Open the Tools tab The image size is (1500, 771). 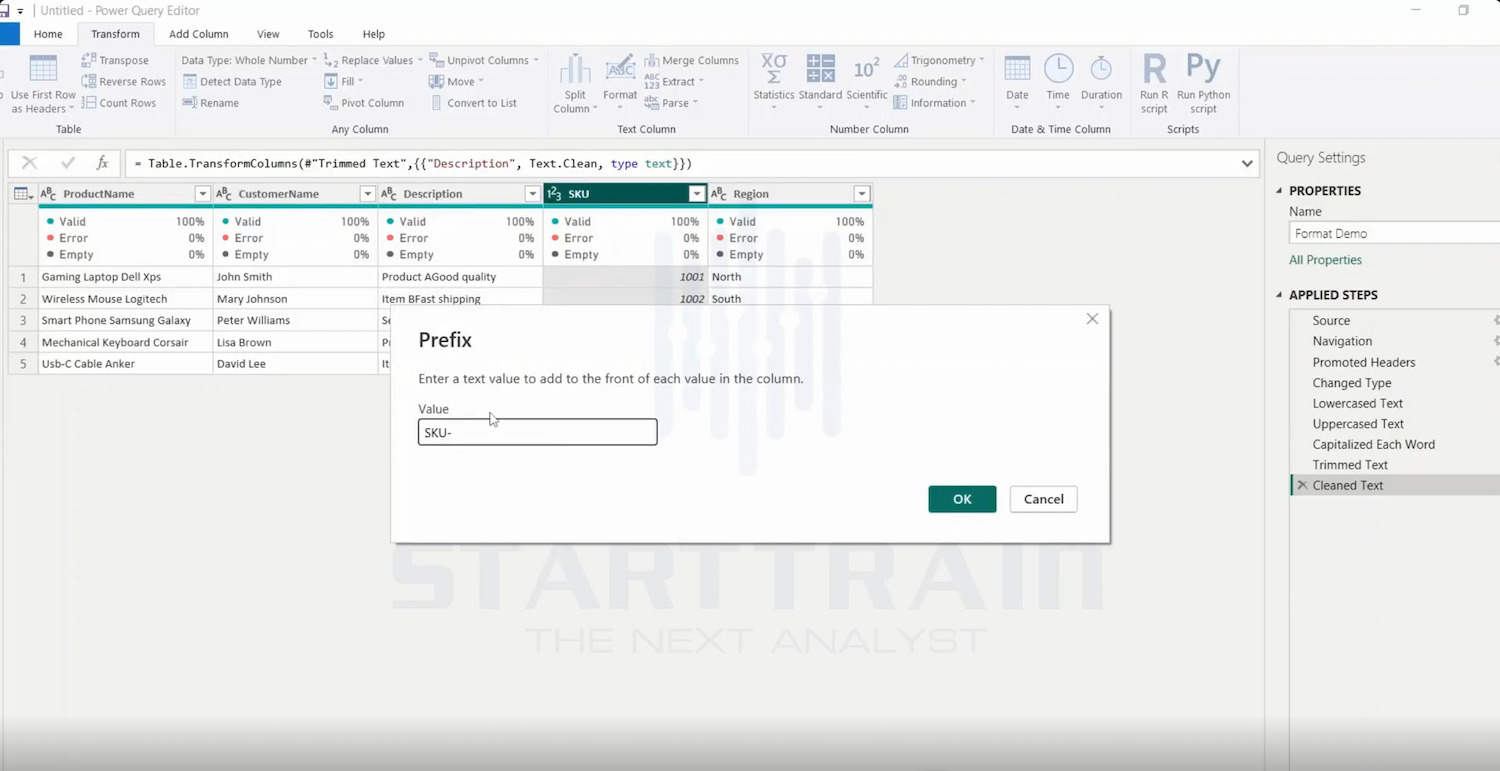(x=321, y=34)
